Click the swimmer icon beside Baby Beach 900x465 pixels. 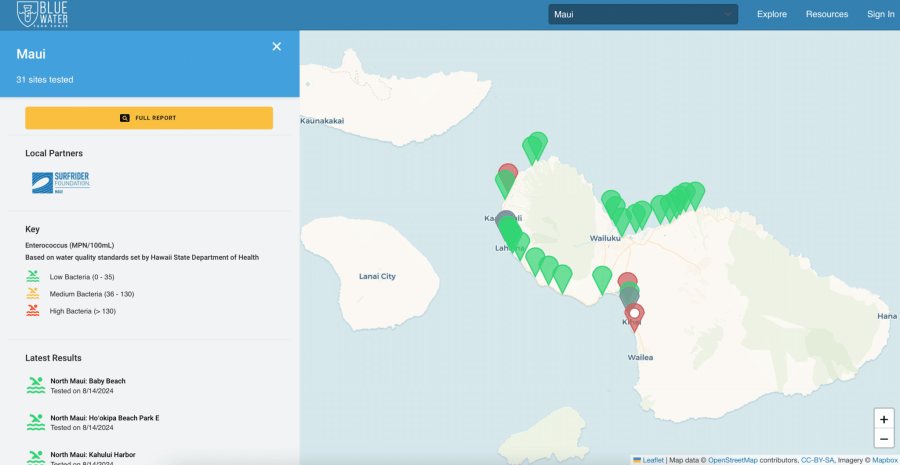(x=36, y=385)
